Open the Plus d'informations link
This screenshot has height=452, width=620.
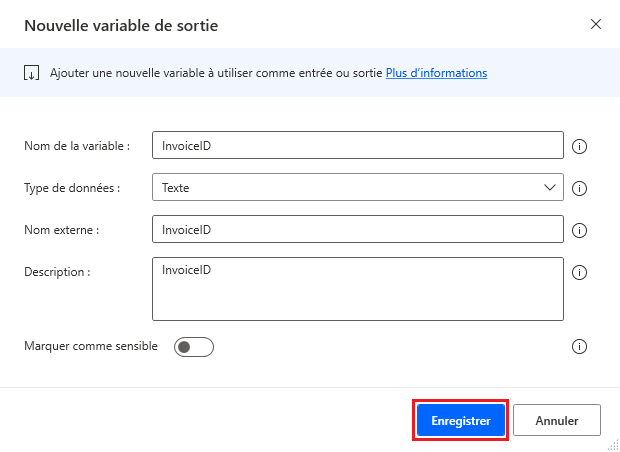436,73
